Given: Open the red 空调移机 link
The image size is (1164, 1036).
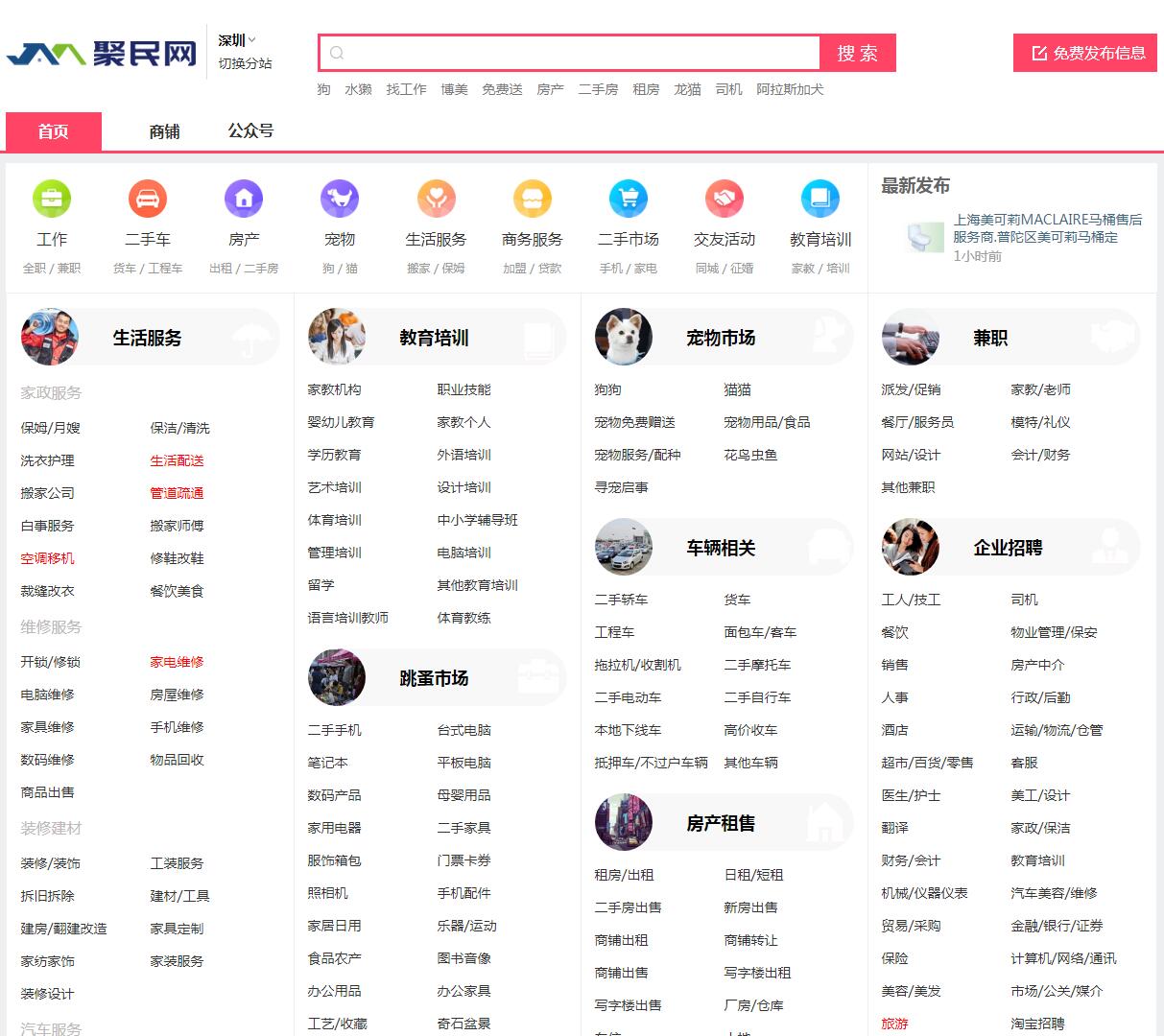Looking at the screenshot, I should pos(47,558).
